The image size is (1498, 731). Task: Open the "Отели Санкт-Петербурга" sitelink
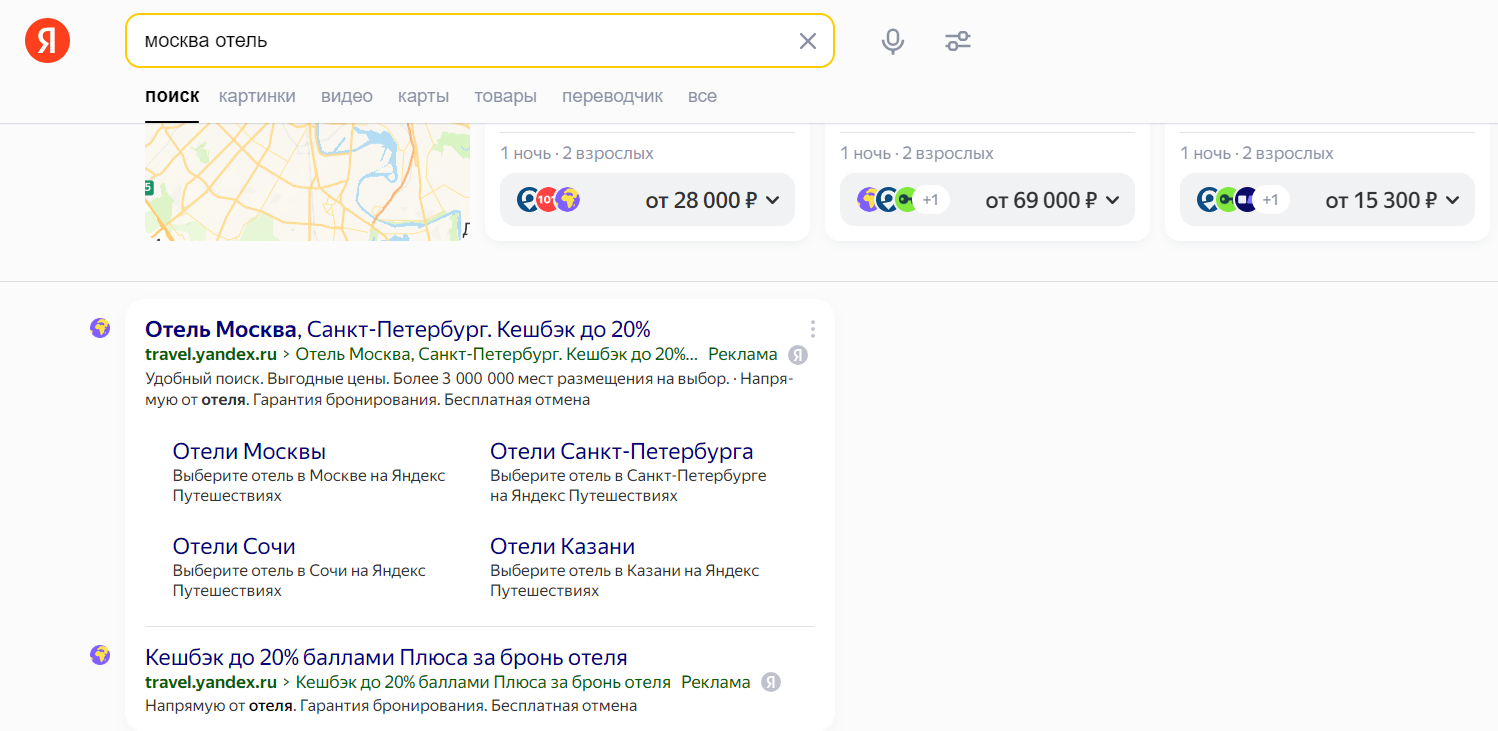622,451
